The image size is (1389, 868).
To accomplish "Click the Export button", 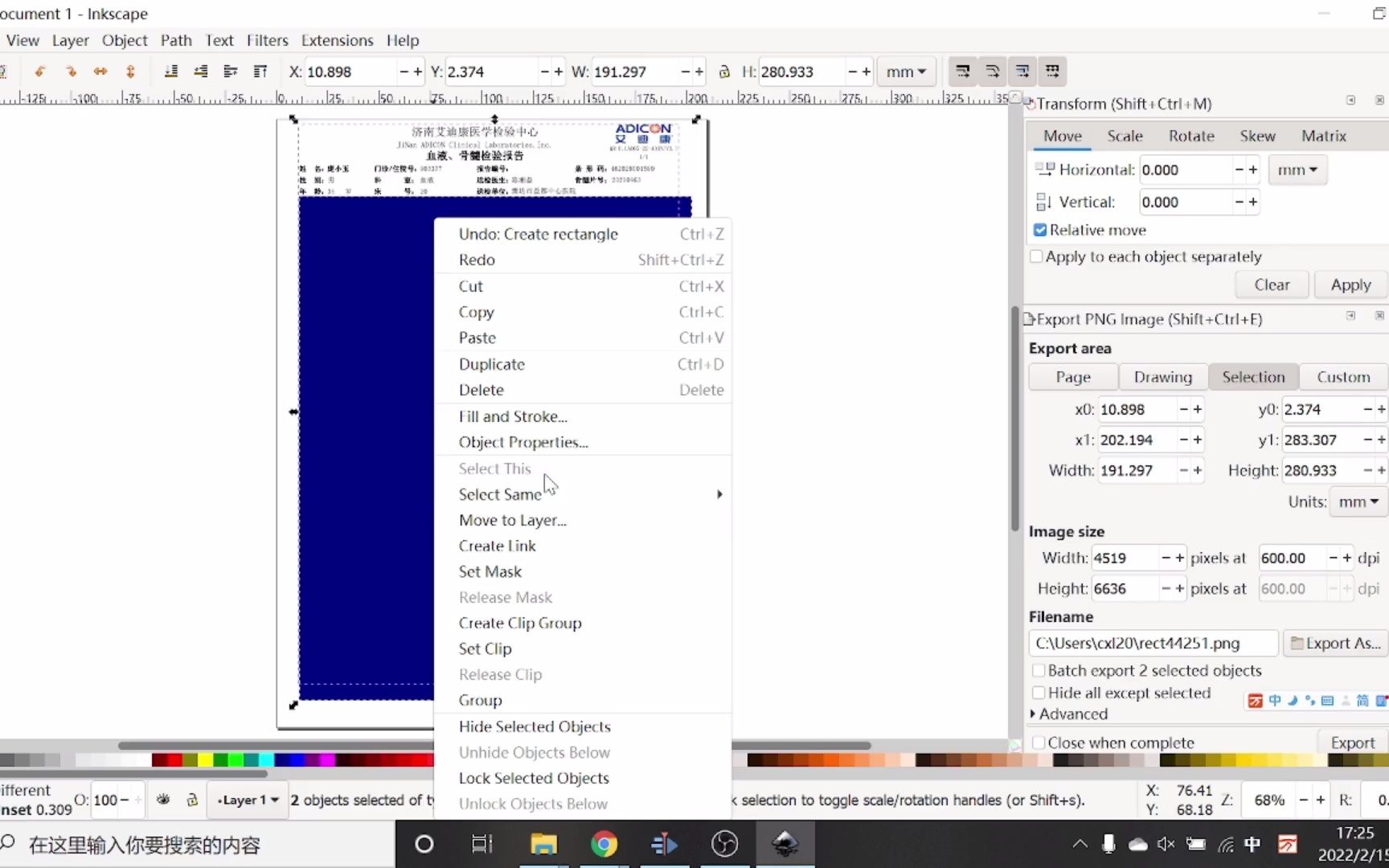I will tap(1354, 743).
